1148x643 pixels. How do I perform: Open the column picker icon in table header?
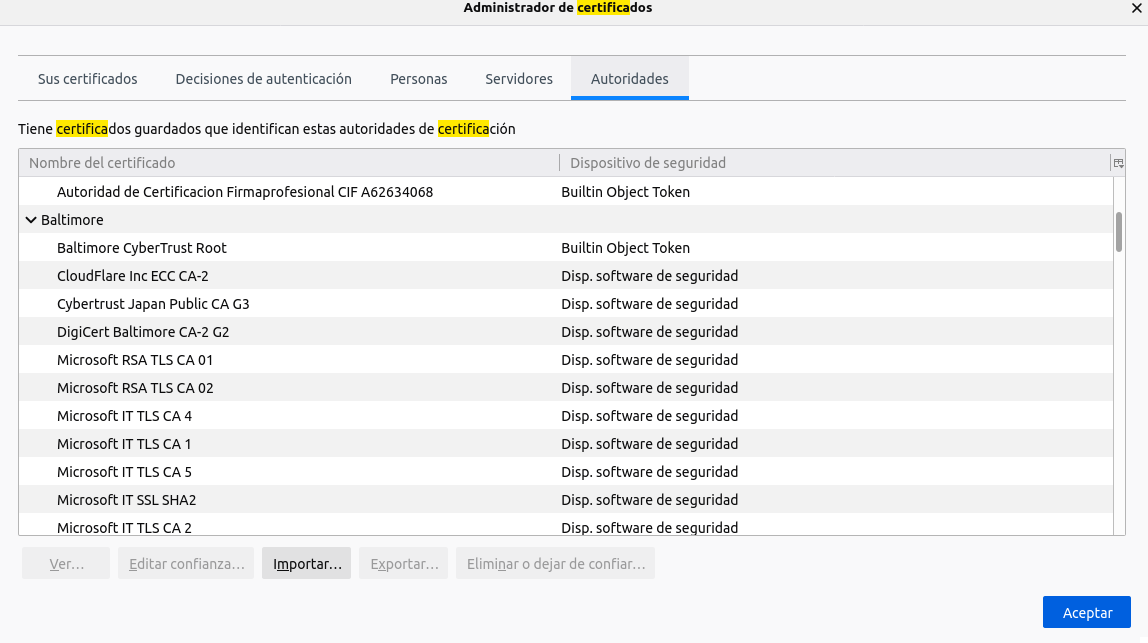[x=1118, y=163]
